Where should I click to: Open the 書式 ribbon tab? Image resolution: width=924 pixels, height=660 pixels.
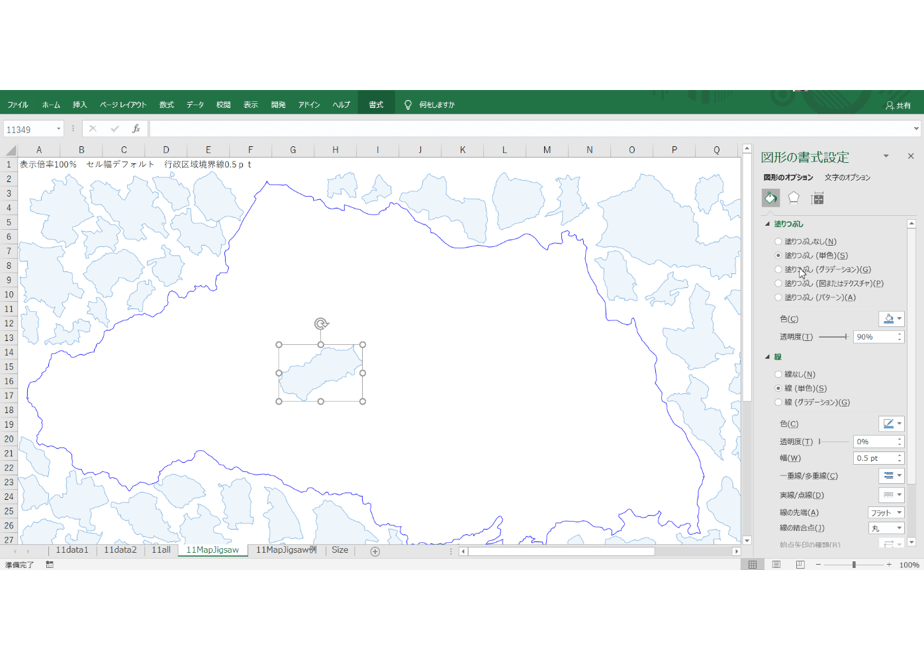coord(376,104)
